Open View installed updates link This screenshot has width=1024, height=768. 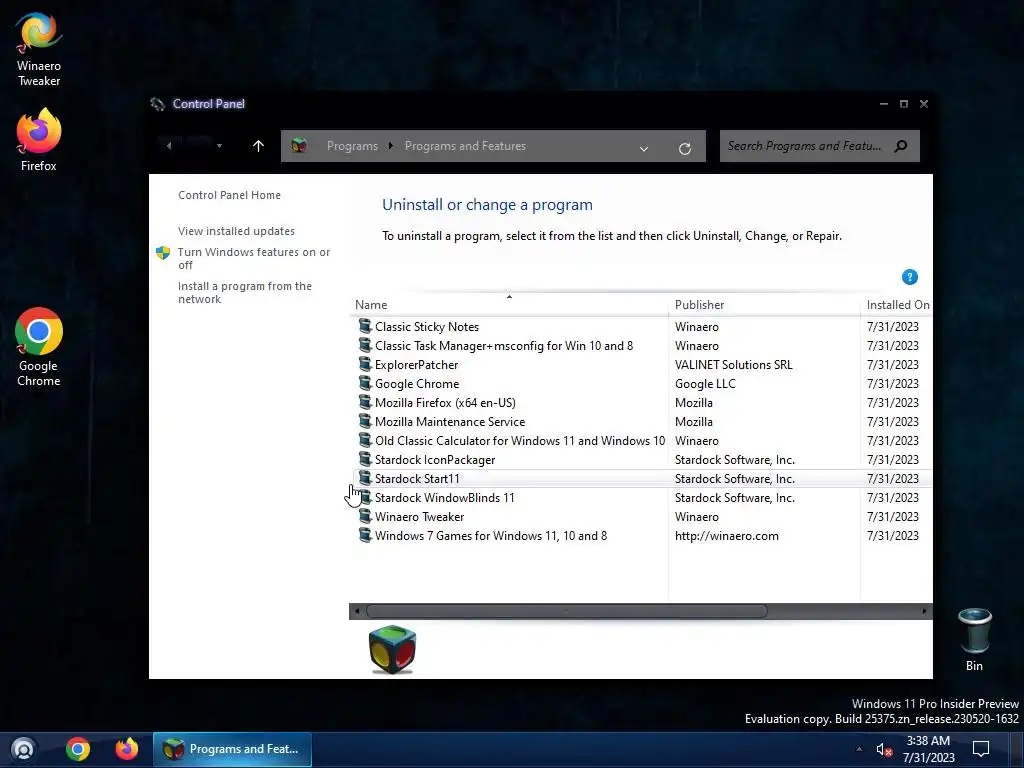click(236, 231)
